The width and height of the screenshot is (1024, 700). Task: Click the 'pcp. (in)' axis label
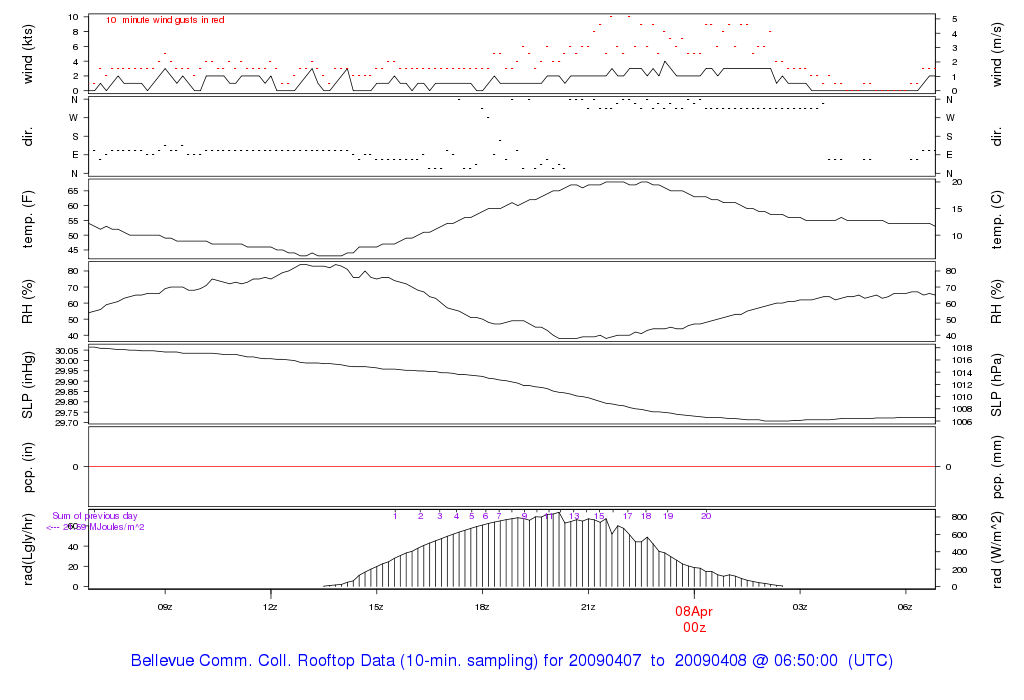point(27,467)
